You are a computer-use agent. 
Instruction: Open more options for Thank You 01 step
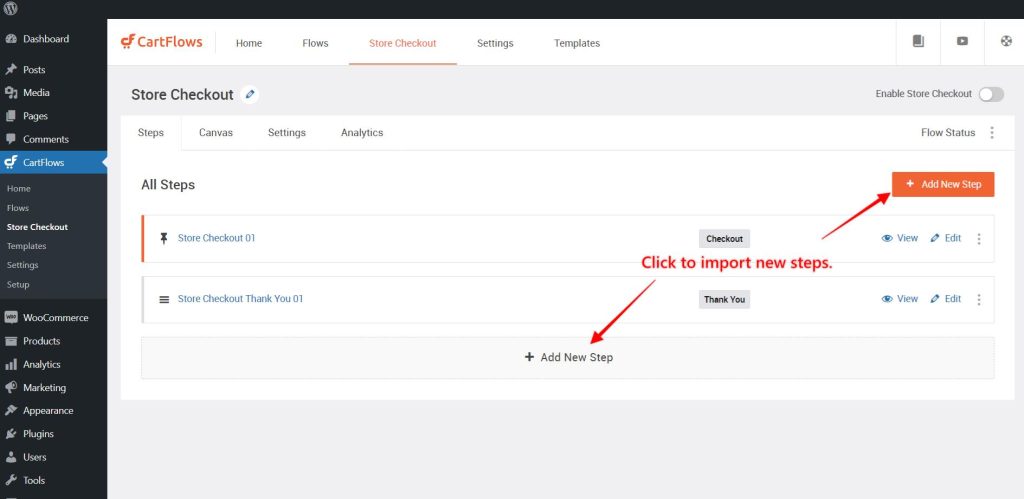tap(978, 300)
